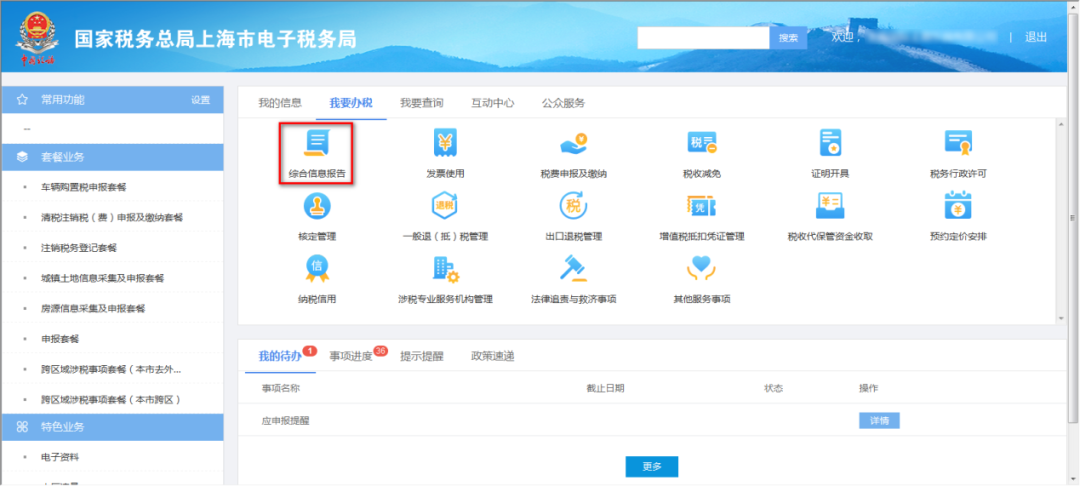Open 税费申报及缴纳 icon
This screenshot has height=486, width=1080.
tap(573, 143)
